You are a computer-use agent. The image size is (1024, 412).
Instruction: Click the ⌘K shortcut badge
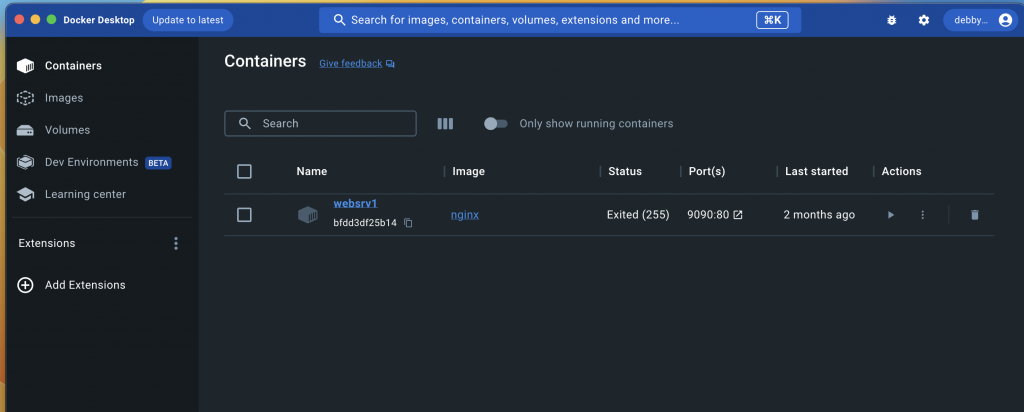[773, 20]
